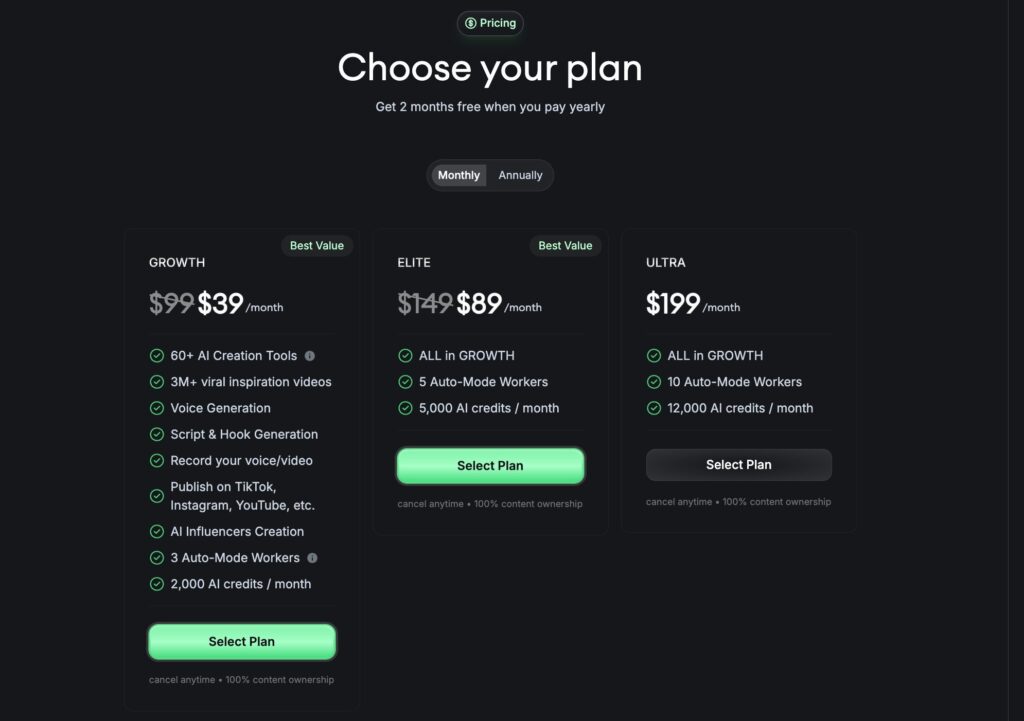This screenshot has width=1024, height=721.
Task: Click the checkmark beside 12,000 AI credits / month
Action: [654, 408]
